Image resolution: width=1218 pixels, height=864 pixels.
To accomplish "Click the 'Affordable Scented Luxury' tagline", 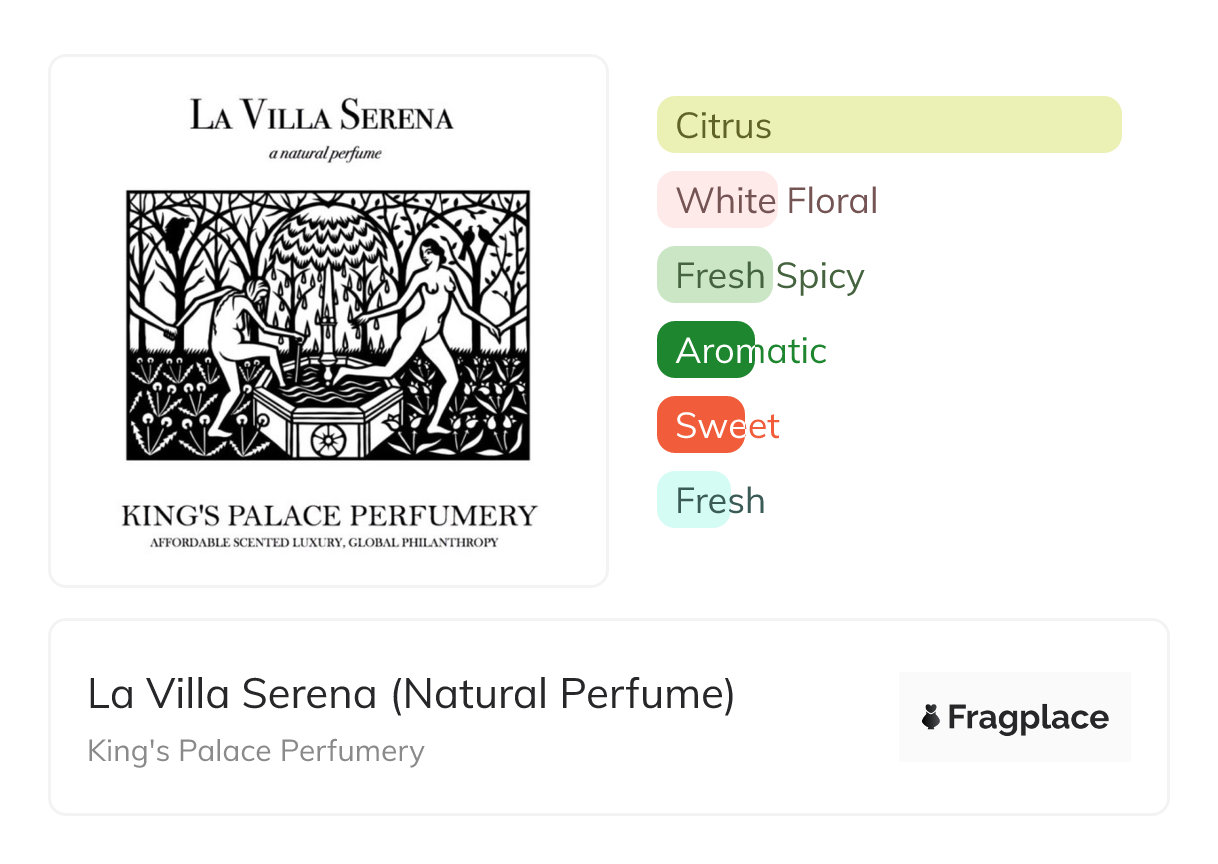I will pos(324,543).
